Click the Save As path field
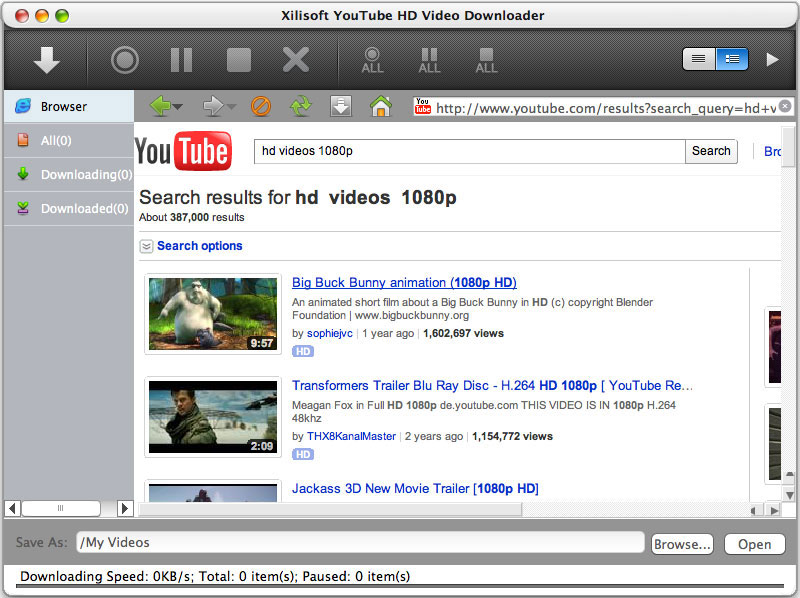 click(x=360, y=542)
